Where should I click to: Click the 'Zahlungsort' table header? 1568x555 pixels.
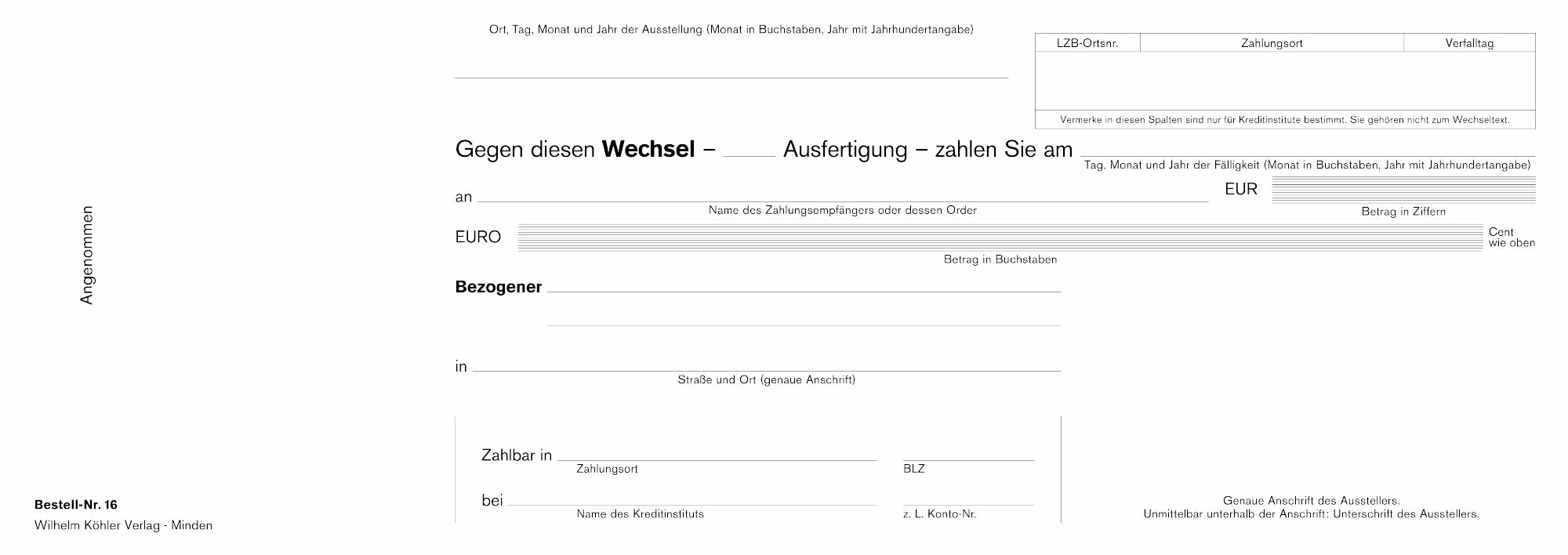[x=1272, y=43]
